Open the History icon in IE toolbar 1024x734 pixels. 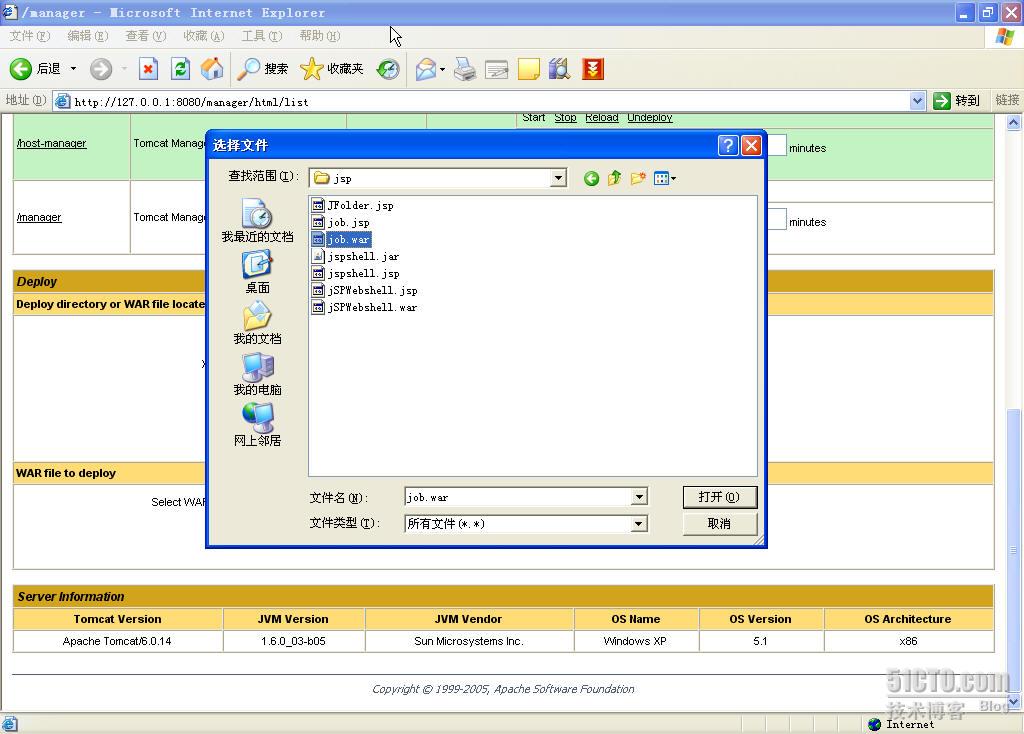tap(388, 69)
